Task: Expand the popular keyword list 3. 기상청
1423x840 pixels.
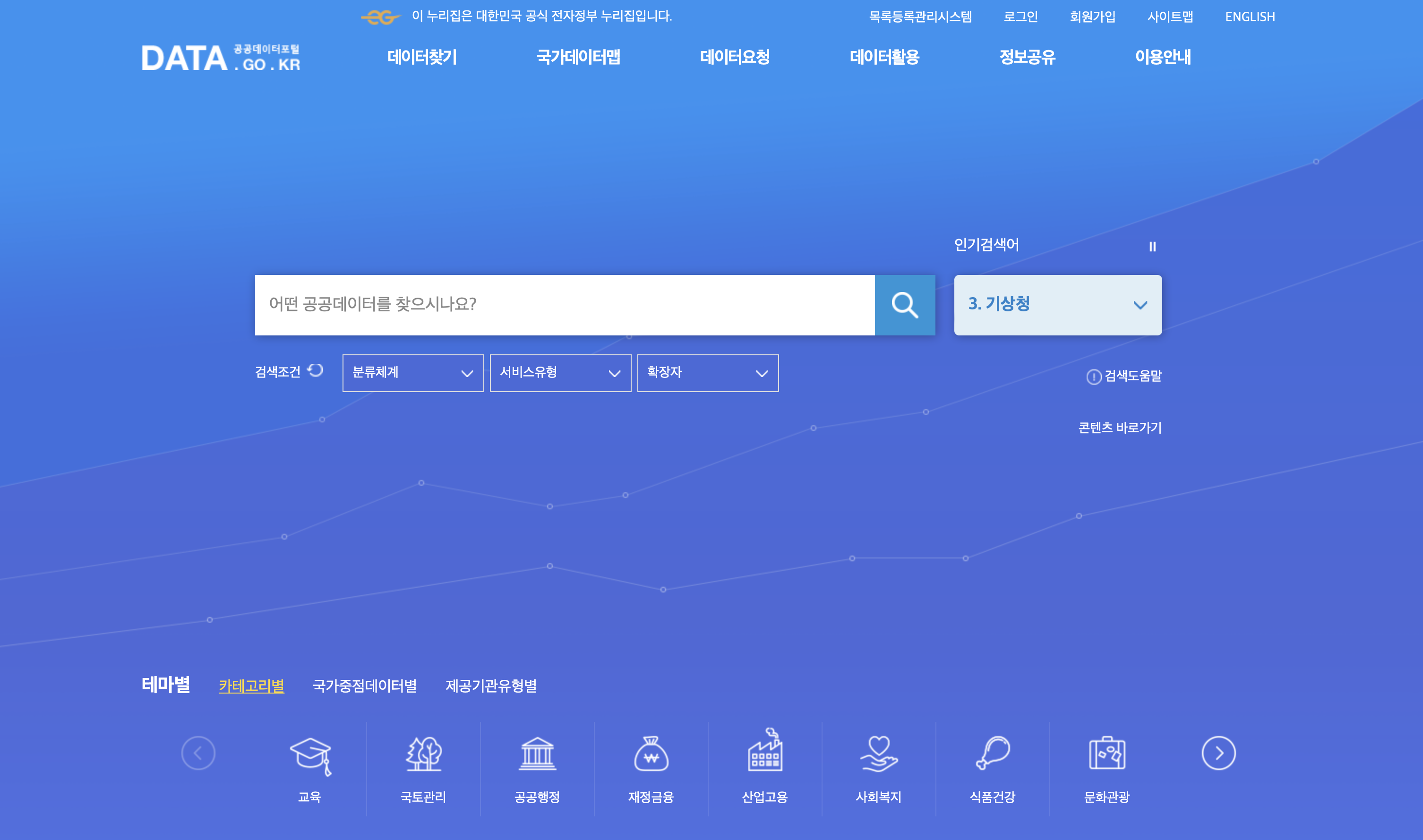Action: (x=1058, y=305)
